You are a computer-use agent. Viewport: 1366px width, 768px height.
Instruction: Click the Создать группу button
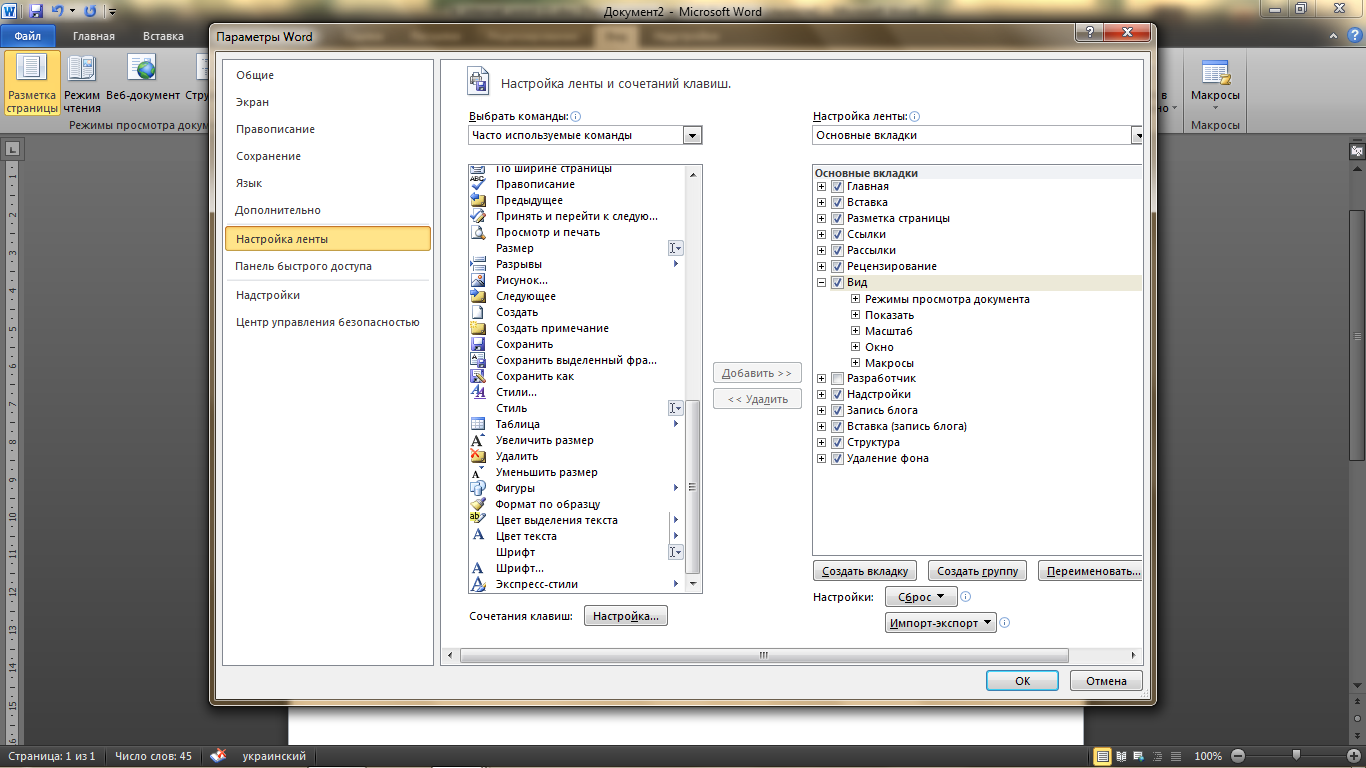coord(978,571)
